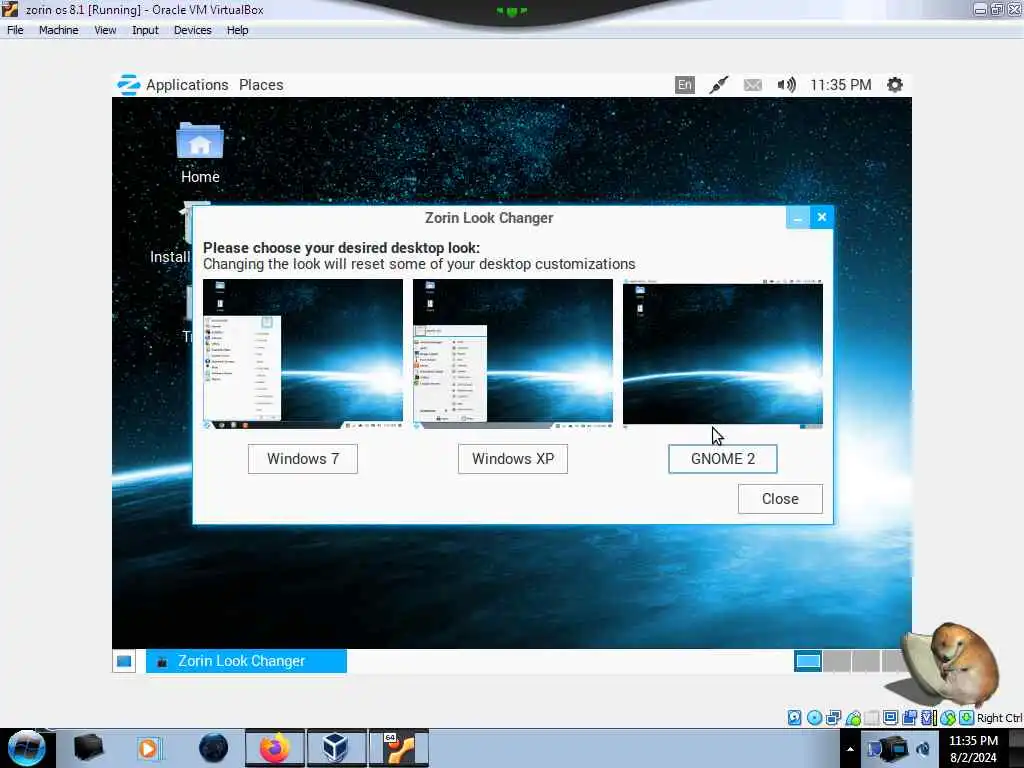Screen dimensions: 1024x768
Task: Switch to the 64-bit VM window on taskbar
Action: (398, 748)
